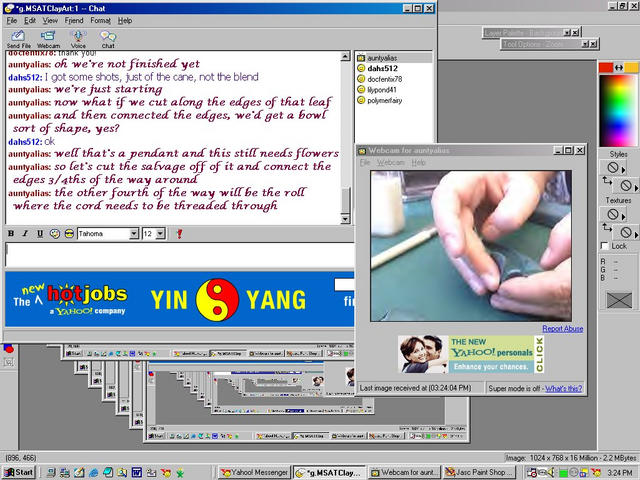The width and height of the screenshot is (640, 480).
Task: Click the chat scrollbar down arrow
Action: point(345,219)
